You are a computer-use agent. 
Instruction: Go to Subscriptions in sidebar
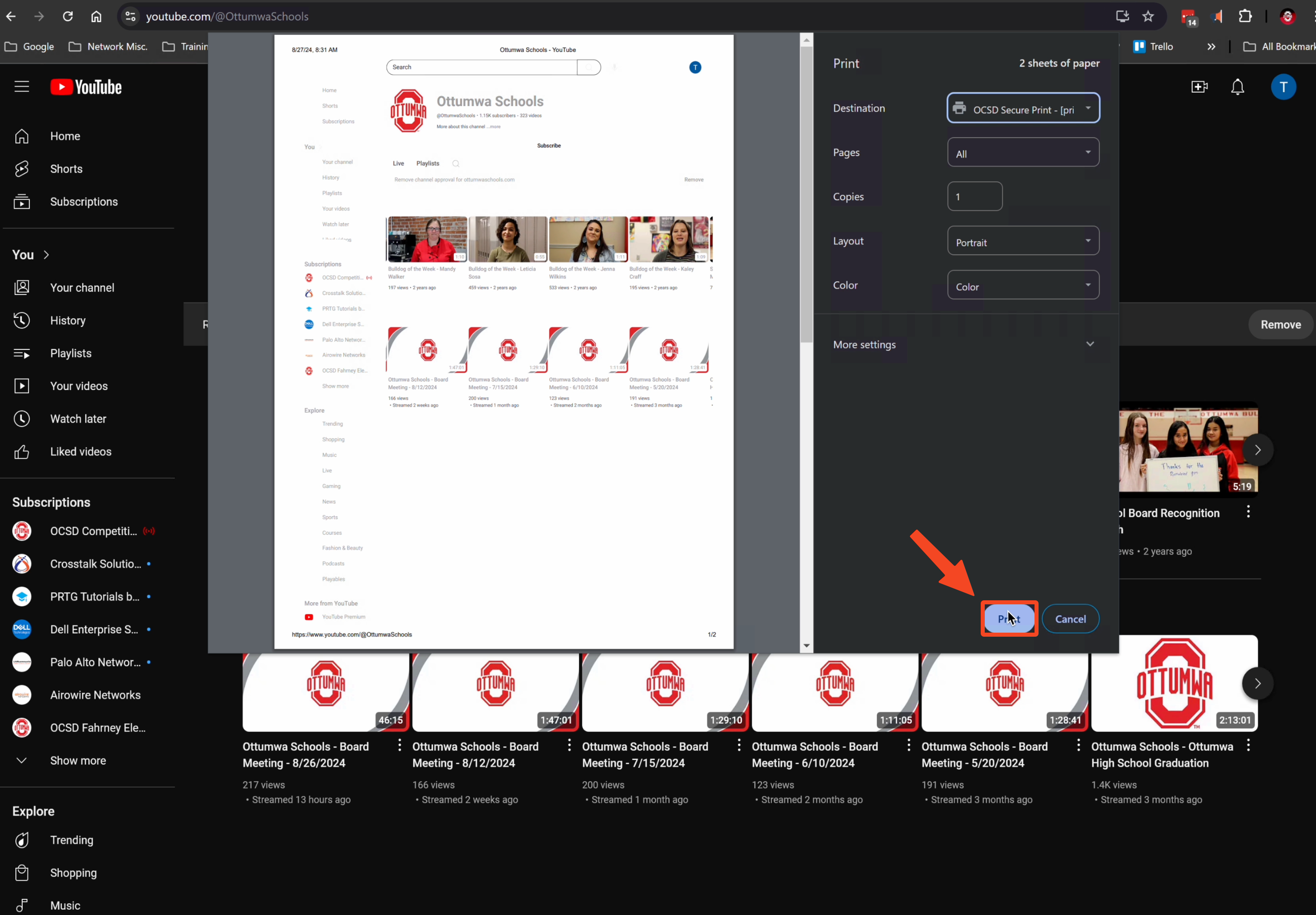tap(84, 202)
